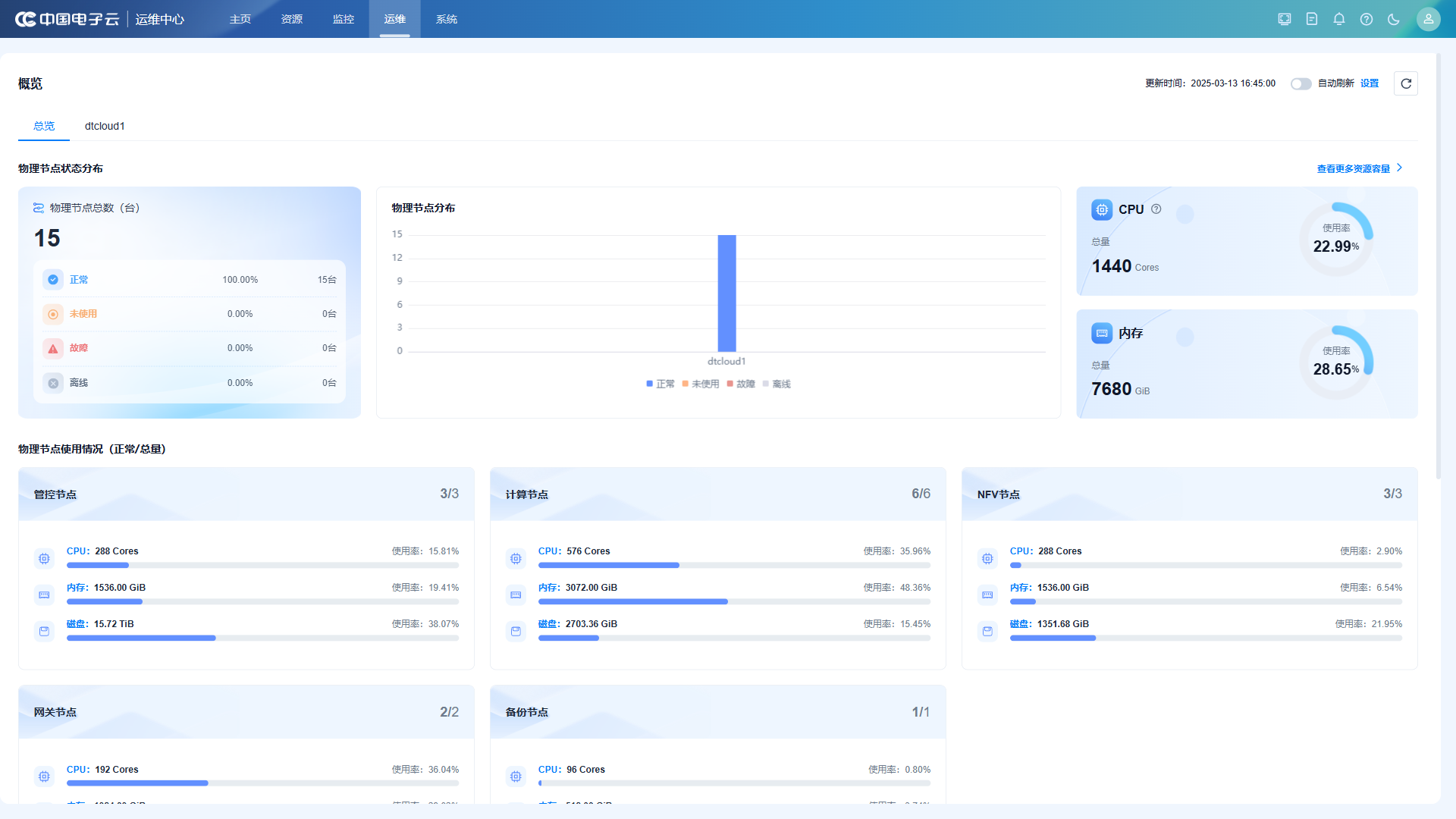Switch to dark mode with the moon icon
Screen dimensions: 1456x819
(x=1394, y=19)
